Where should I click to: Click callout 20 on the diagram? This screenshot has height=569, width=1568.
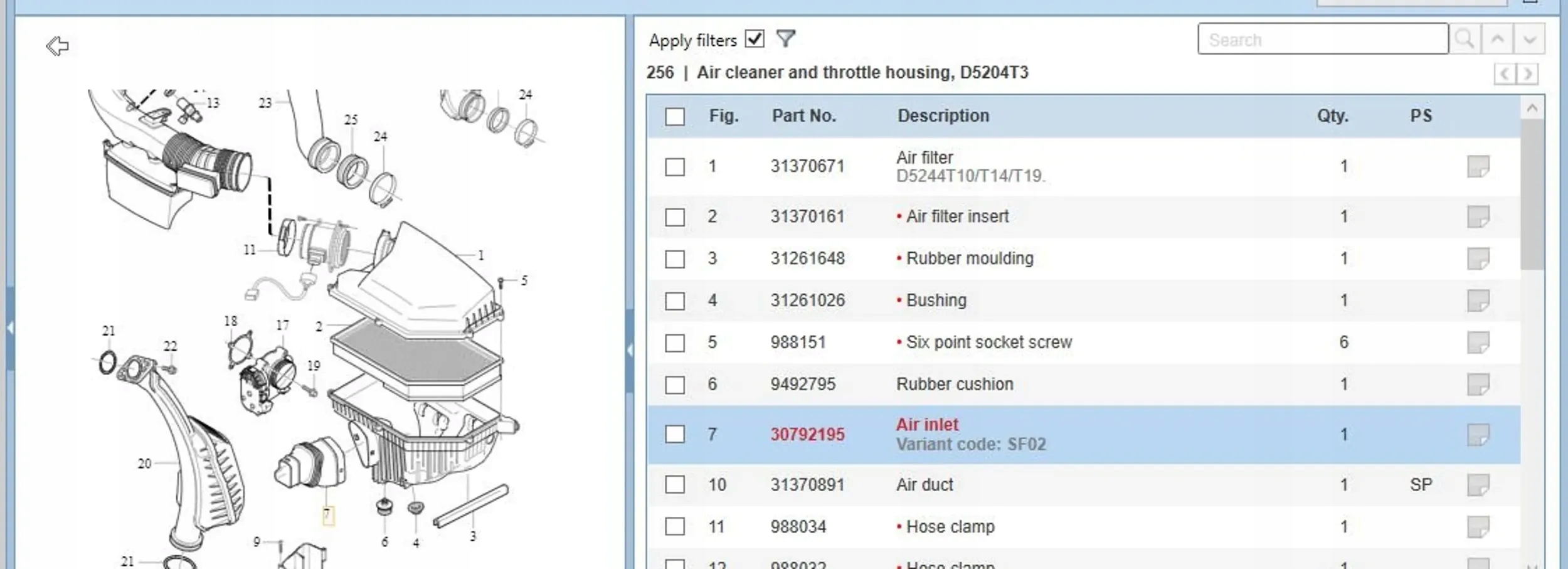tap(145, 464)
